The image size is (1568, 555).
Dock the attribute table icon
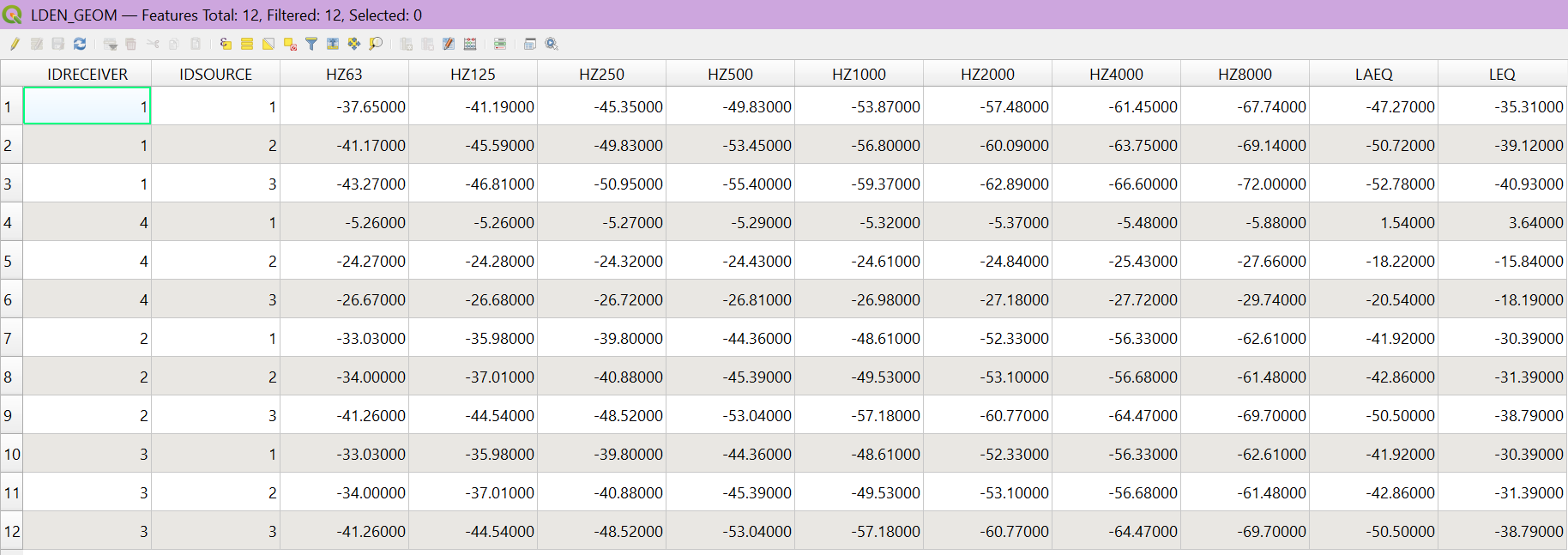[x=529, y=44]
